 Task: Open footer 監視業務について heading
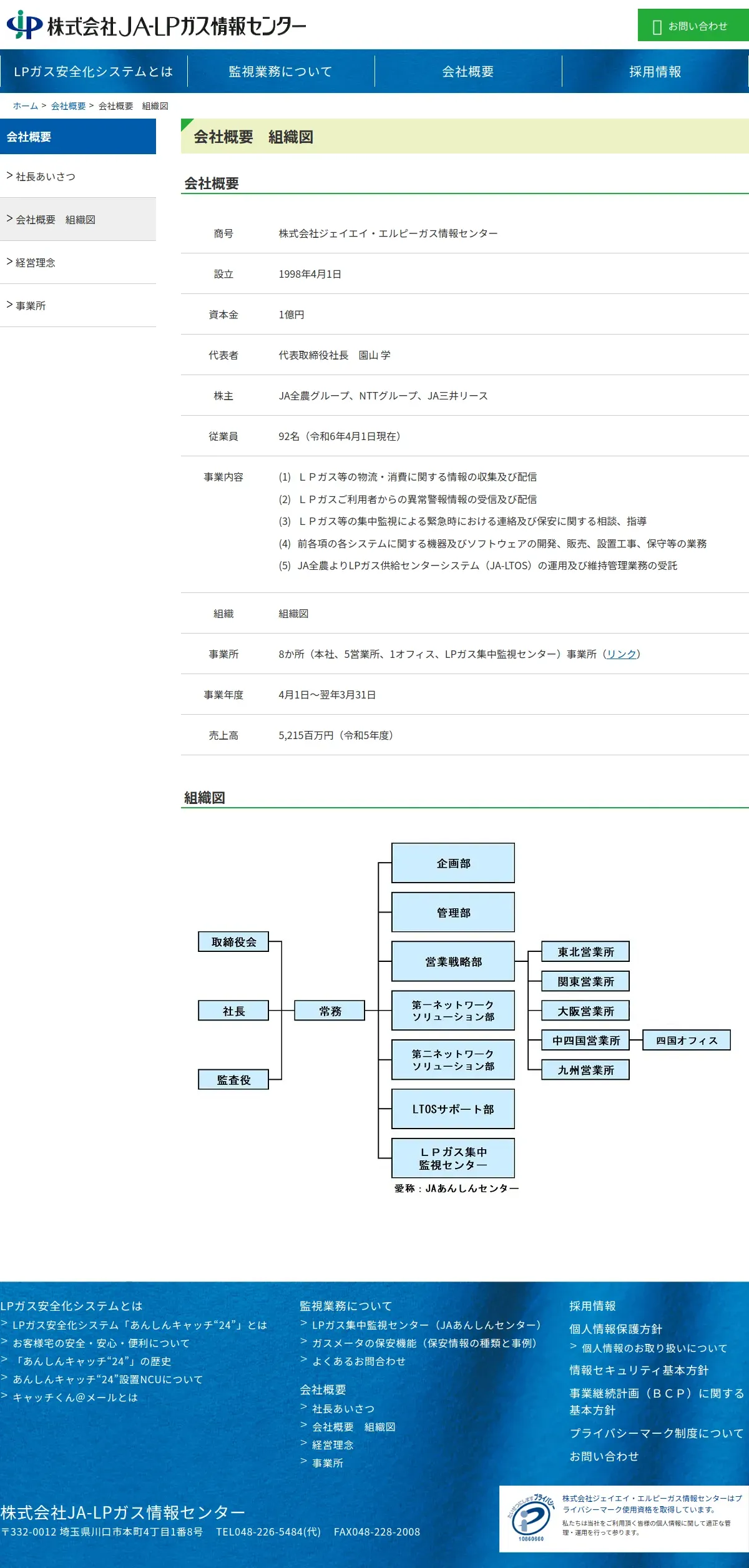(346, 1306)
